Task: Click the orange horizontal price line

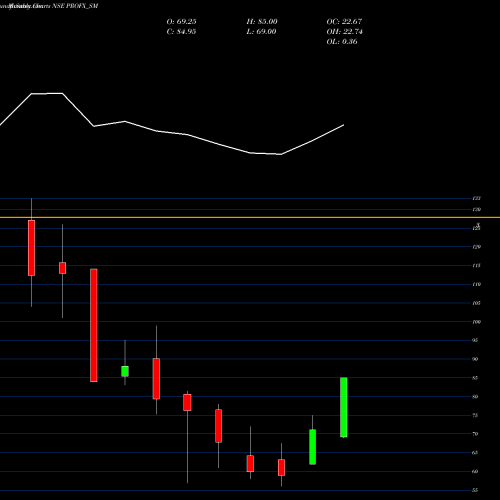Action: pos(250,217)
